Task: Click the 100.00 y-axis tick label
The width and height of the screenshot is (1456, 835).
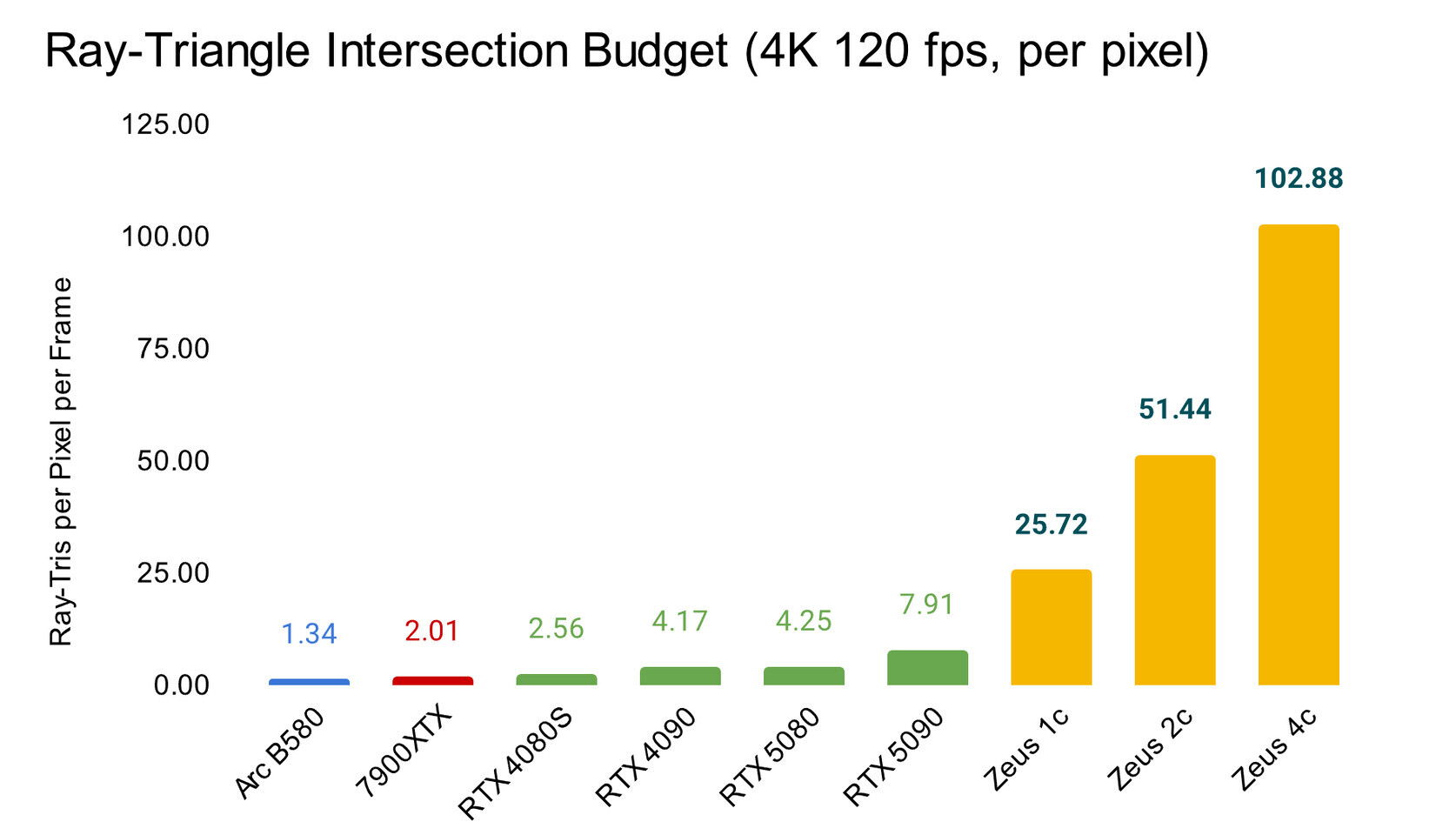Action: coord(165,237)
